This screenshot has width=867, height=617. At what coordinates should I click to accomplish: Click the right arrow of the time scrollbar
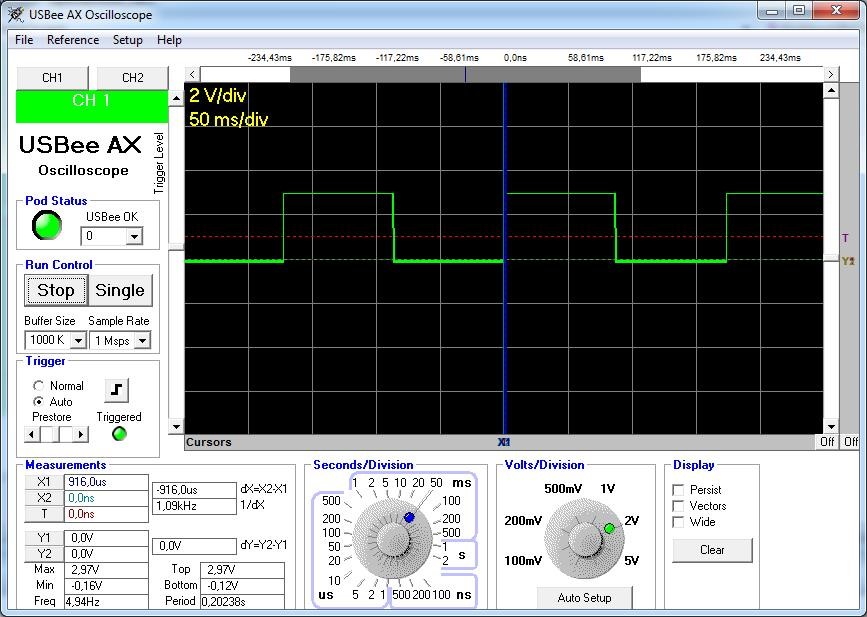click(830, 74)
